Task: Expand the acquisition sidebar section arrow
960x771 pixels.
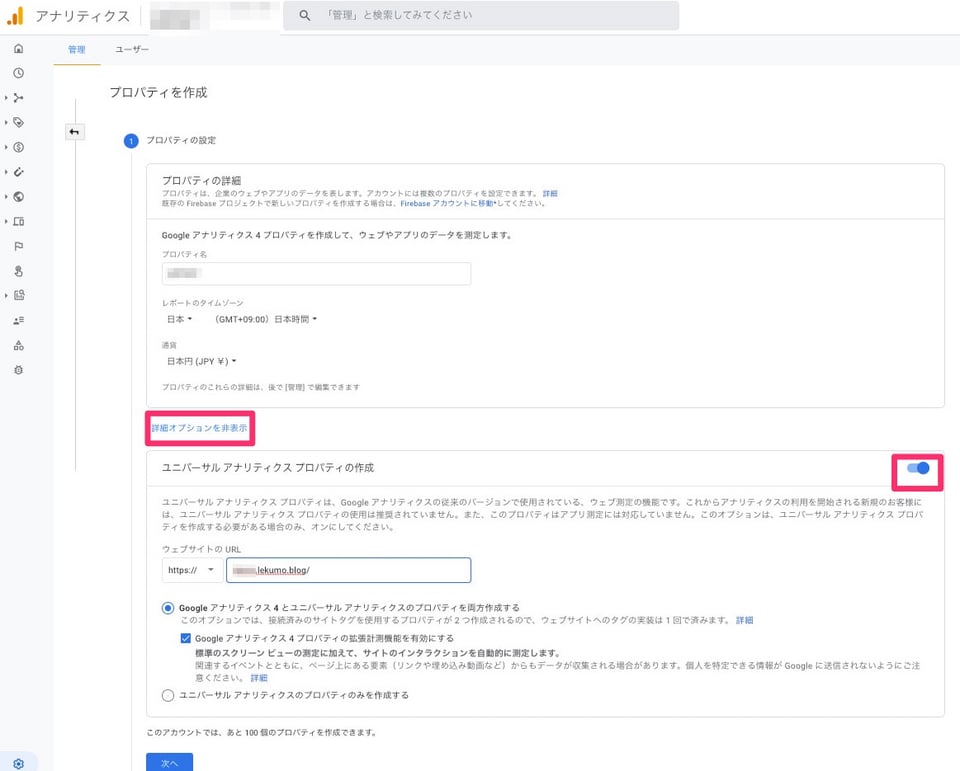Action: point(6,98)
